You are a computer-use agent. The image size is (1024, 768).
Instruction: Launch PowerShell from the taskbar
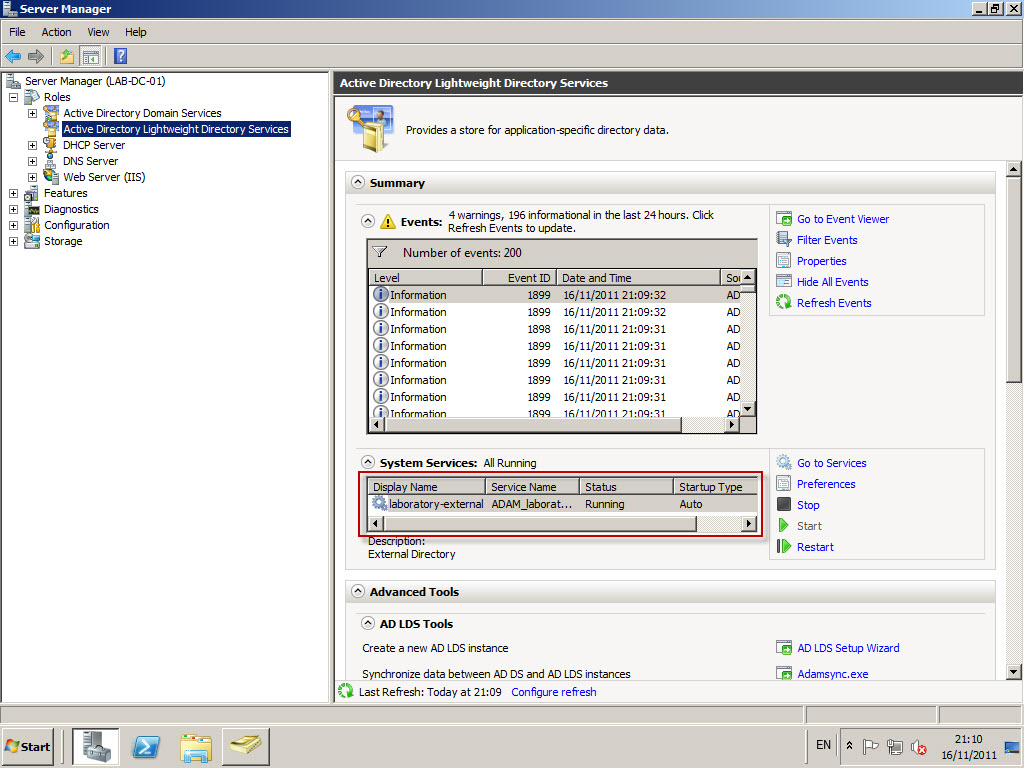click(146, 746)
